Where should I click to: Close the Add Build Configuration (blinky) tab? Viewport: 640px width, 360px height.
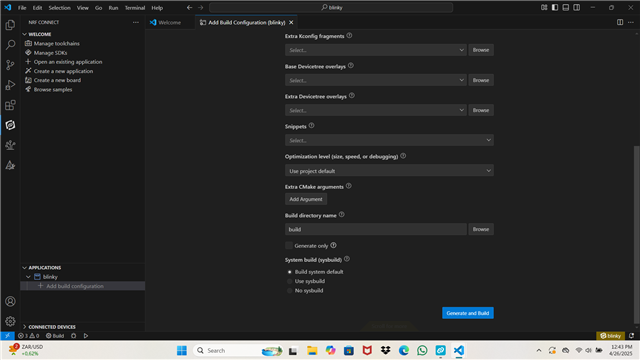(291, 22)
